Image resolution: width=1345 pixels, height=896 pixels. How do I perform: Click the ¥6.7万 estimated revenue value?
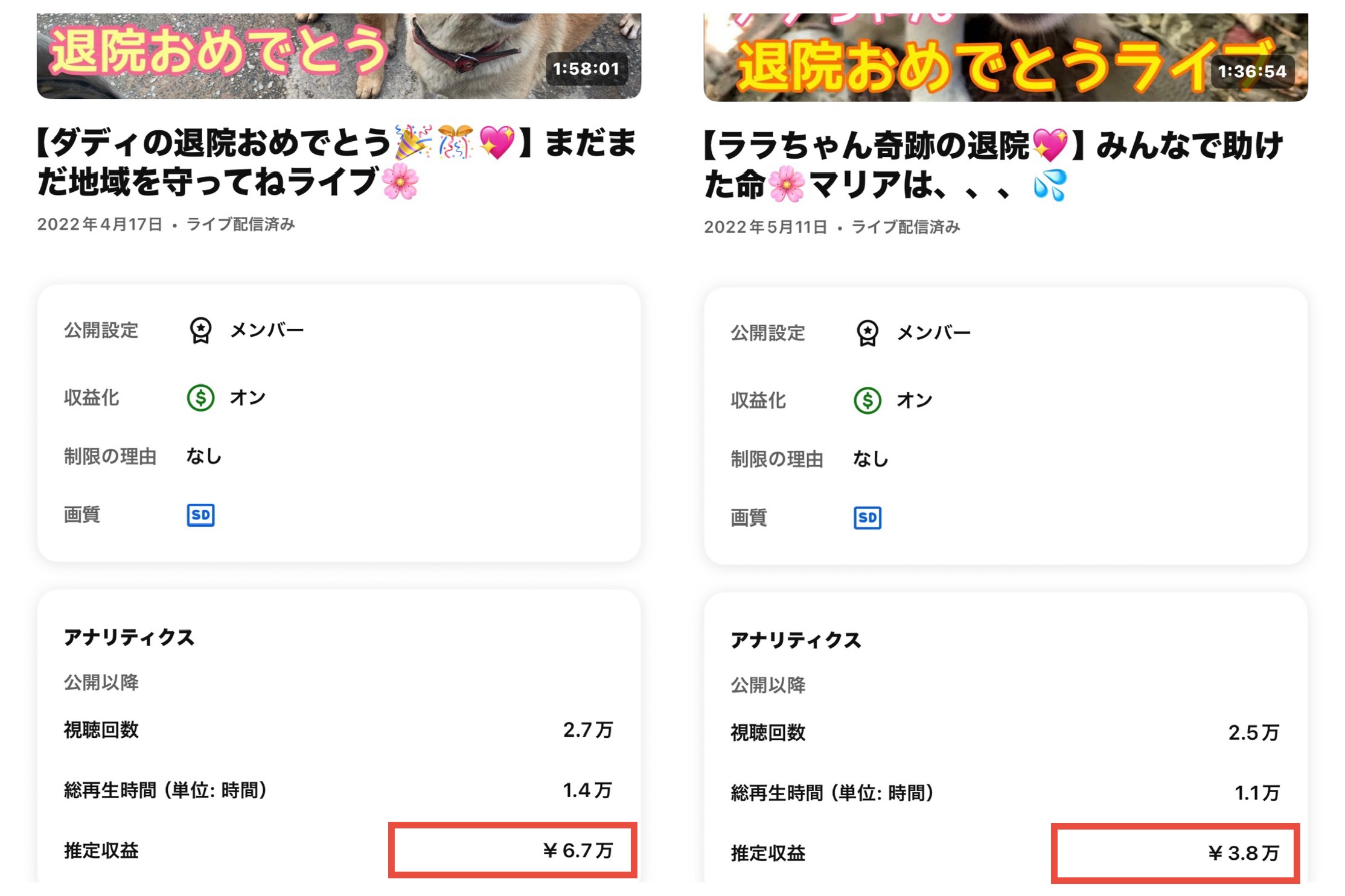[577, 851]
